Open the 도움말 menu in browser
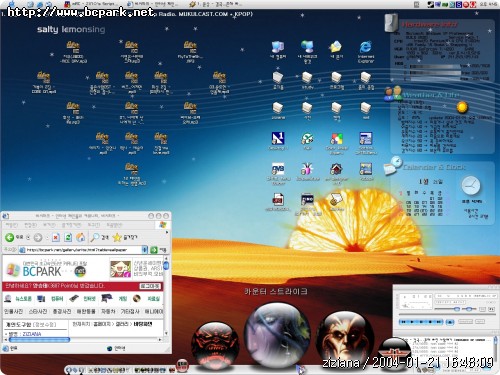Image resolution: width=500 pixels, height=375 pixels. [x=115, y=225]
